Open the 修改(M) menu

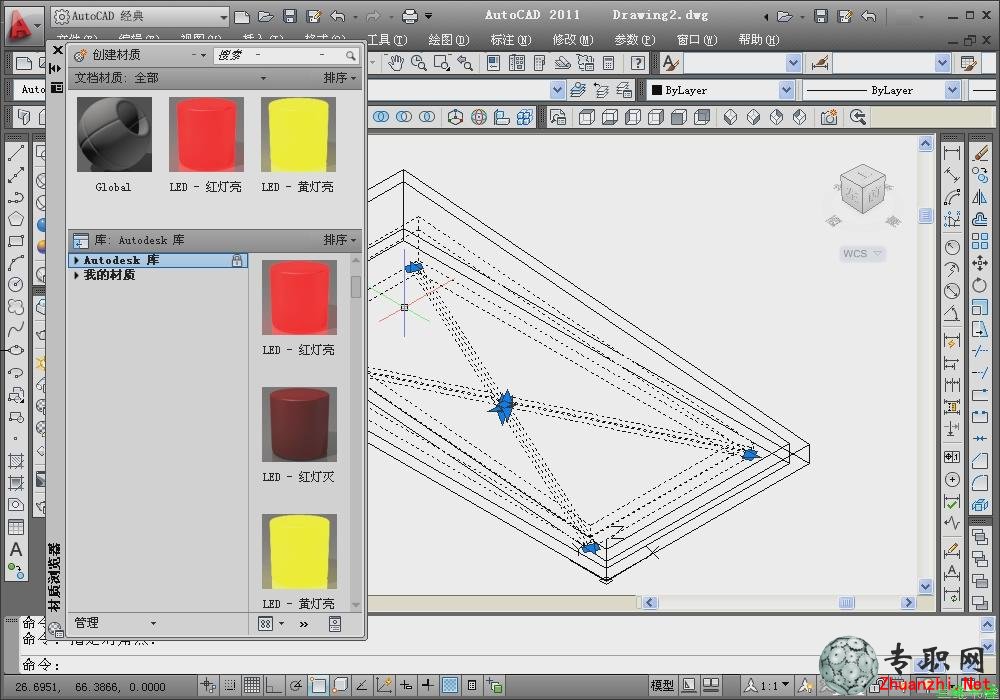click(573, 40)
